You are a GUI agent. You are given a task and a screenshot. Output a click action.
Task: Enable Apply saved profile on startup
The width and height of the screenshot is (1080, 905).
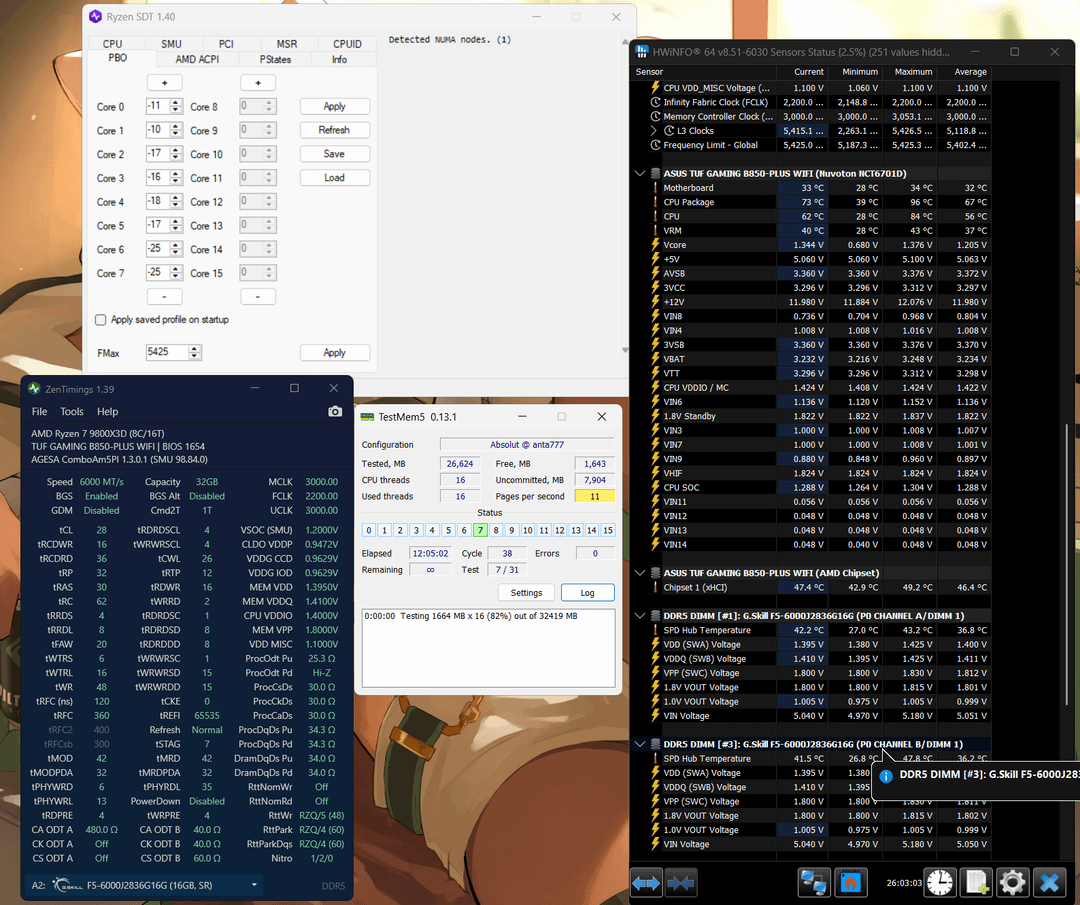101,320
